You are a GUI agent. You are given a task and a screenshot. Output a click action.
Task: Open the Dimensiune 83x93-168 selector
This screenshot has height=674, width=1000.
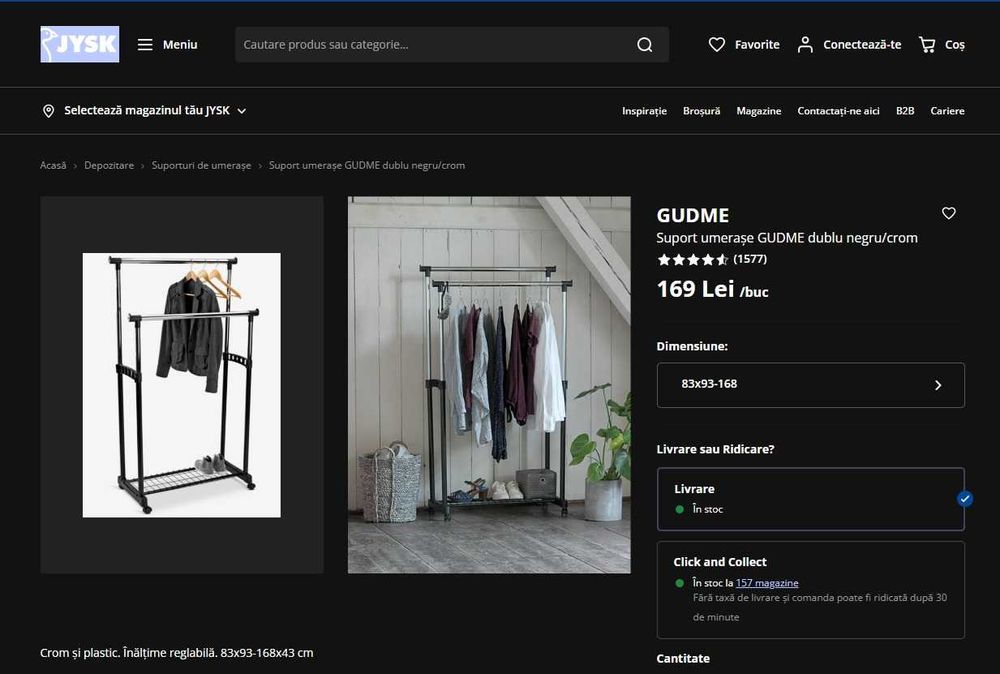[x=811, y=385]
